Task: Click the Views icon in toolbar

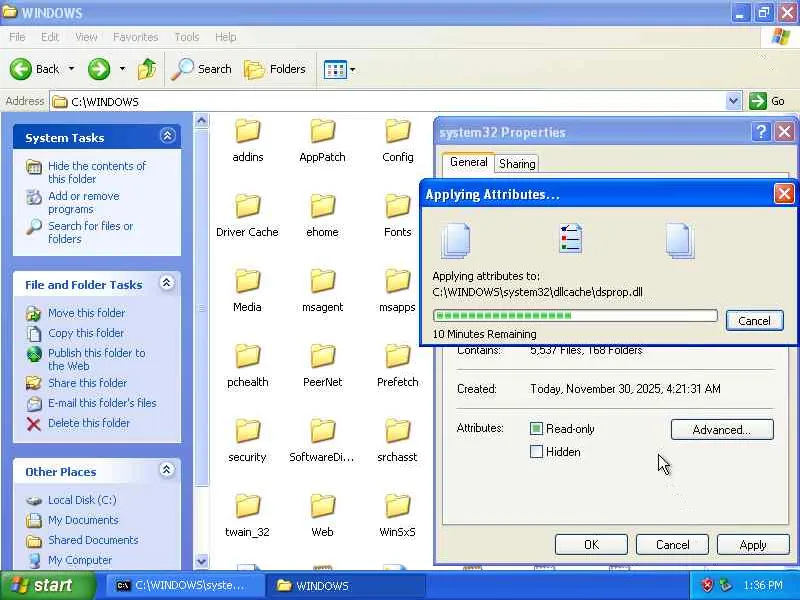Action: (335, 69)
